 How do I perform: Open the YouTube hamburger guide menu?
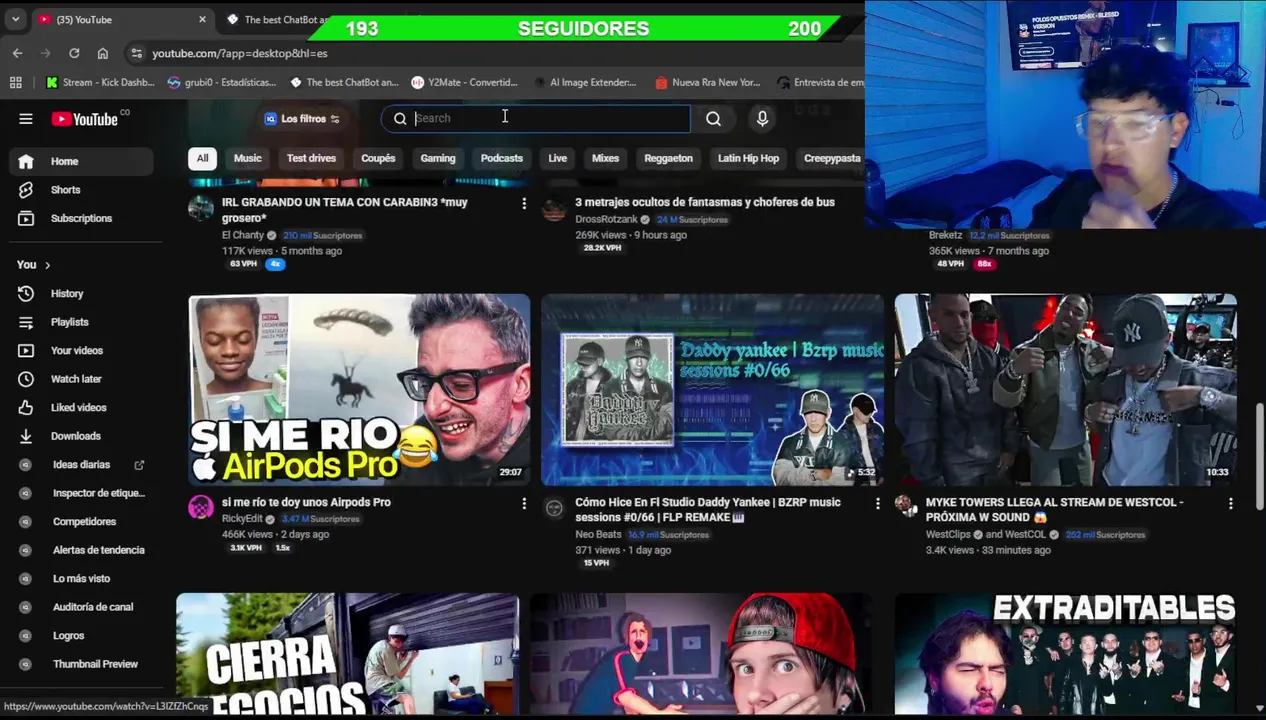(x=26, y=119)
